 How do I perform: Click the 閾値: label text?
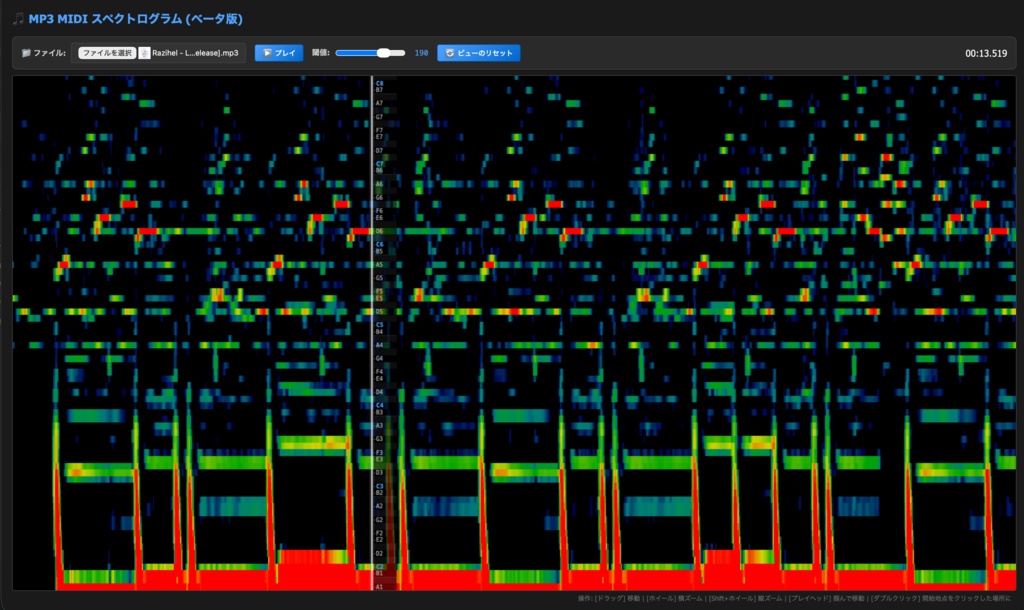pyautogui.click(x=321, y=53)
